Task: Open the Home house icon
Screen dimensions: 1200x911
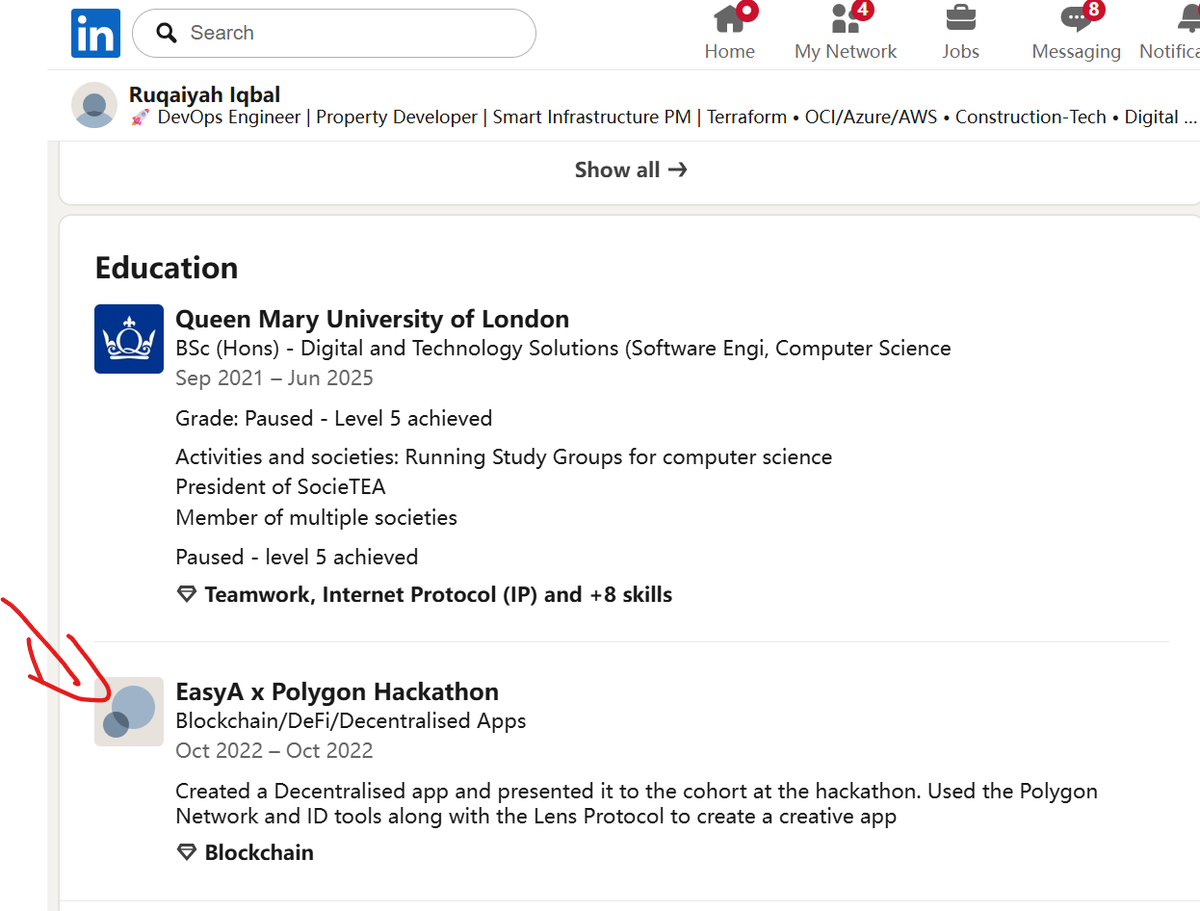Action: coord(729,17)
